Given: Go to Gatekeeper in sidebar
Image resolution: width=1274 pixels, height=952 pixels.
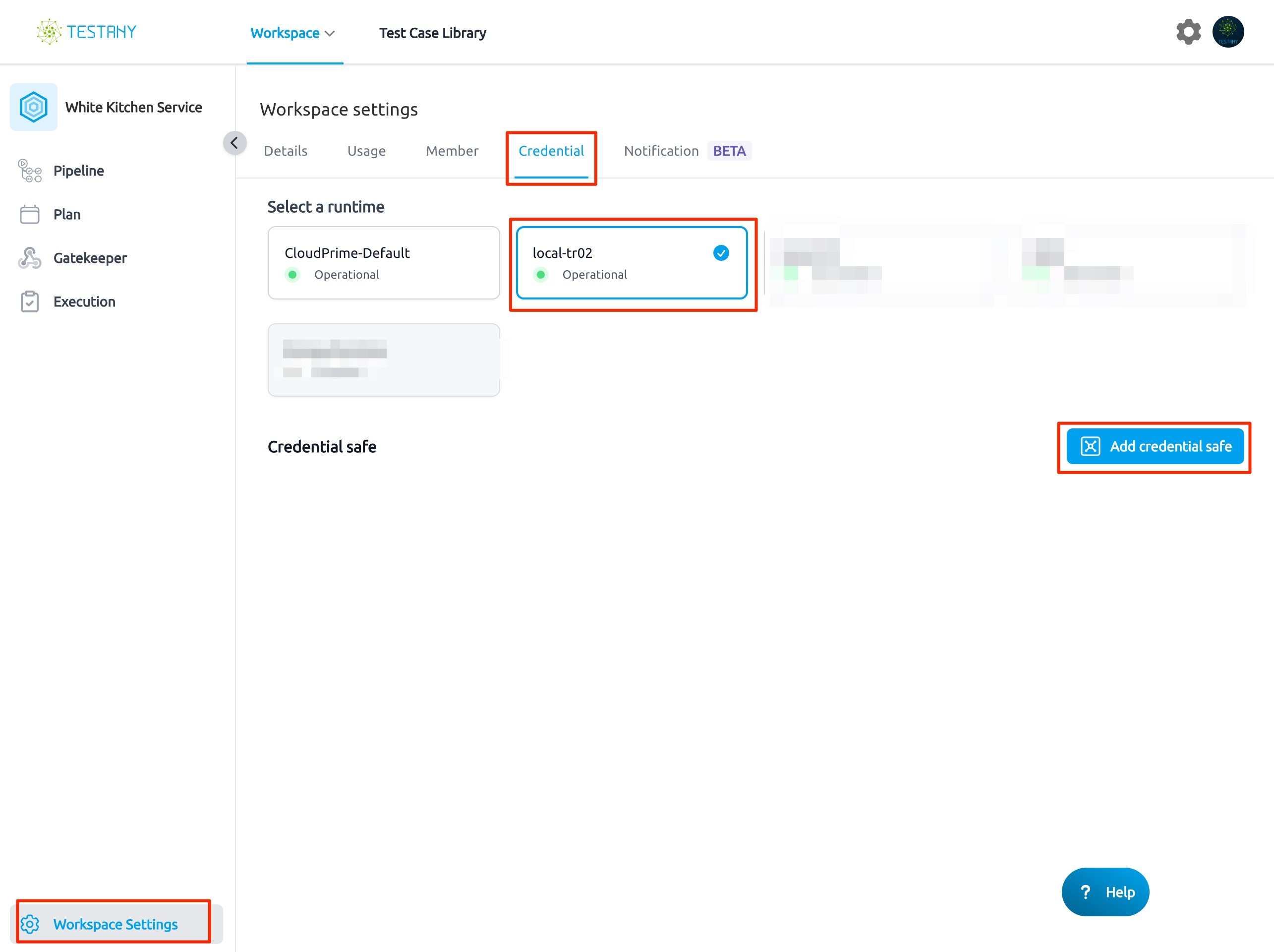Looking at the screenshot, I should [90, 258].
